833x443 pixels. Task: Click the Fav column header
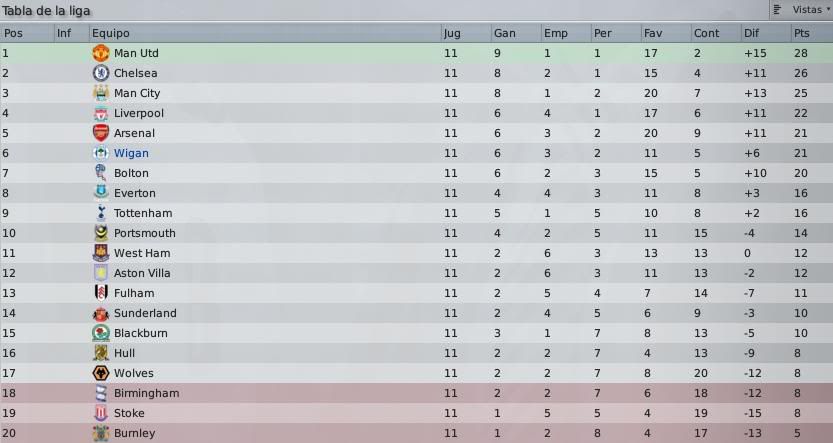pos(653,33)
